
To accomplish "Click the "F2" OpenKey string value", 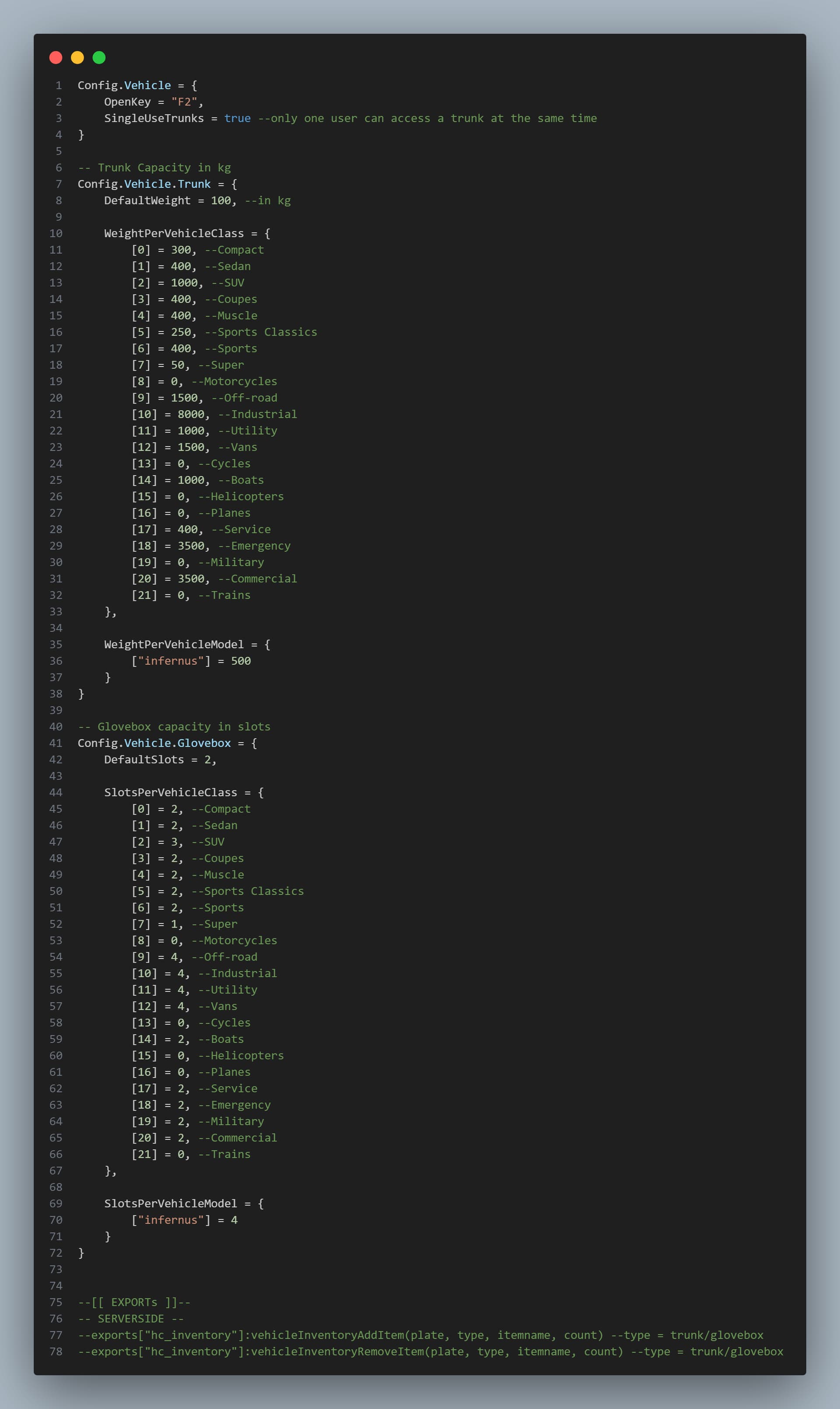I will 184,102.
